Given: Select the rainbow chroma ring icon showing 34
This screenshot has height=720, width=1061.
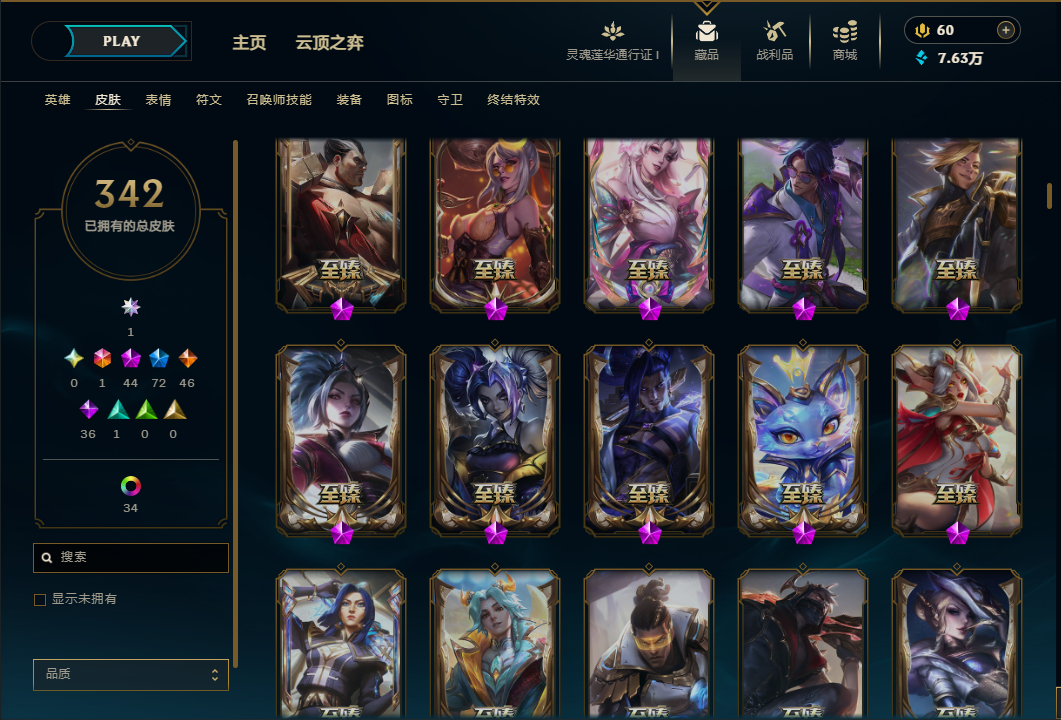Looking at the screenshot, I should click(x=131, y=485).
